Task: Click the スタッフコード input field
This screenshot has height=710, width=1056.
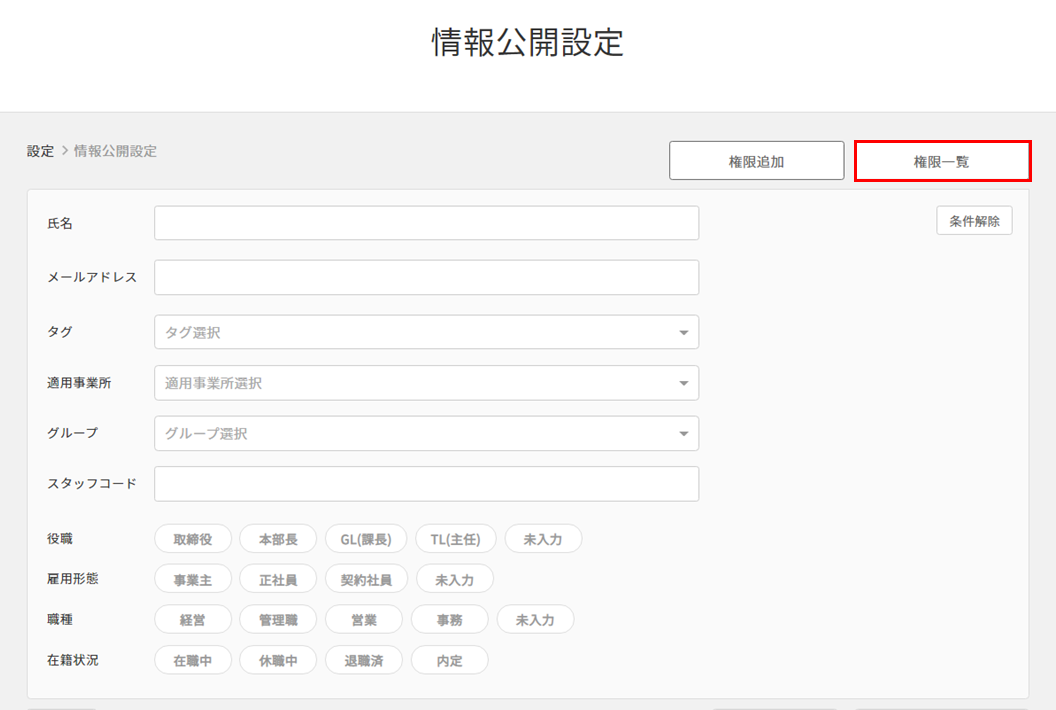Action: coord(426,484)
